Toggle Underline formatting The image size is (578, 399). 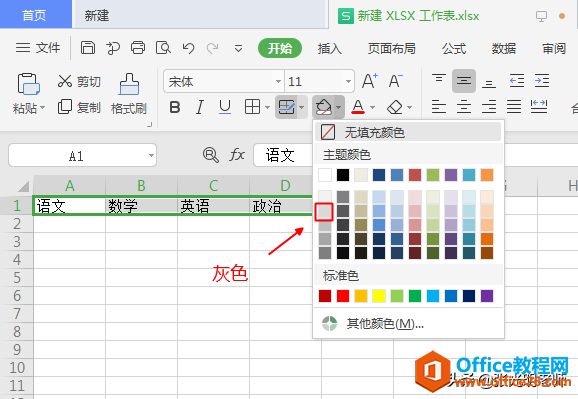[225, 107]
